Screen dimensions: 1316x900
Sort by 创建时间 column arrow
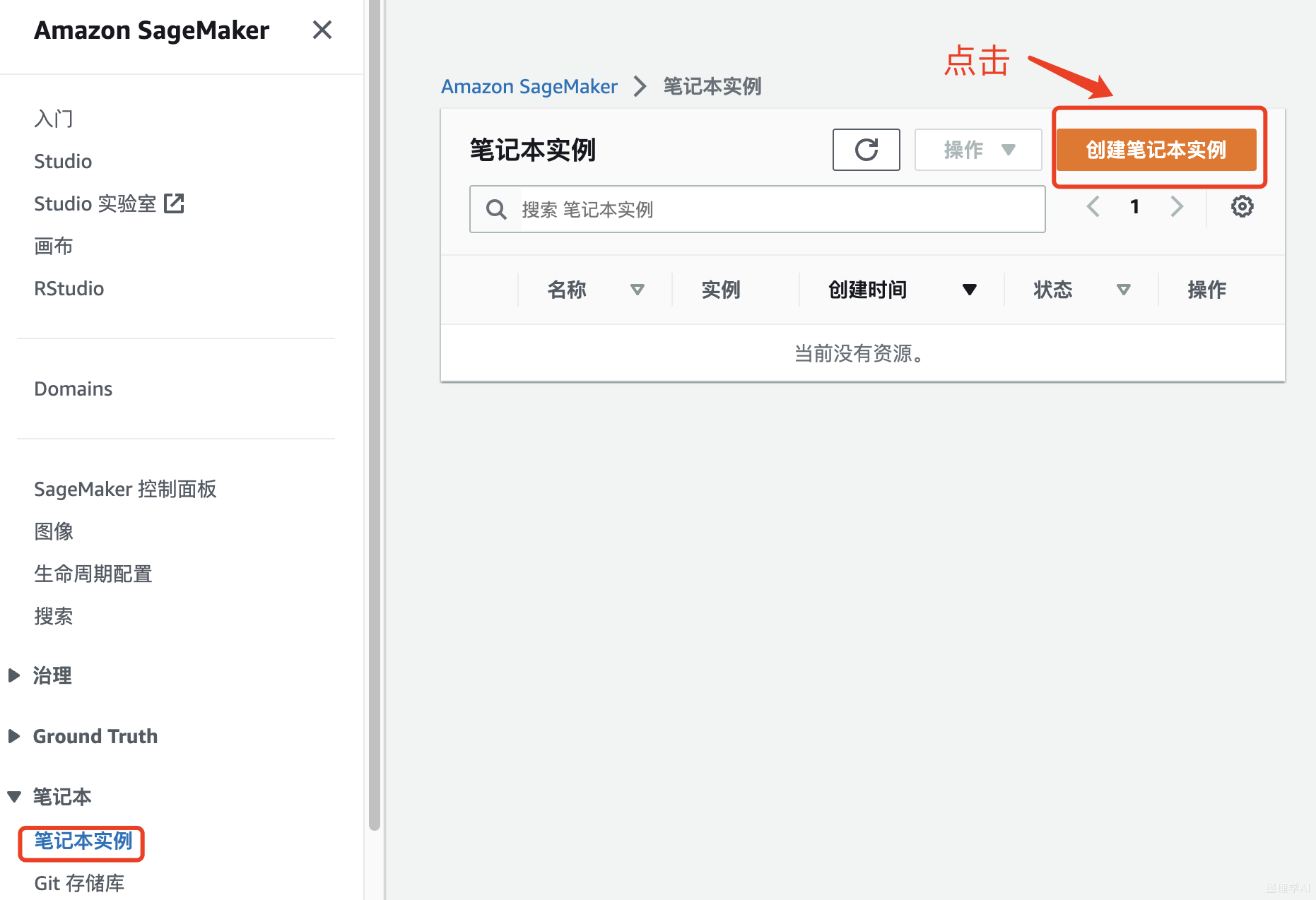click(970, 290)
